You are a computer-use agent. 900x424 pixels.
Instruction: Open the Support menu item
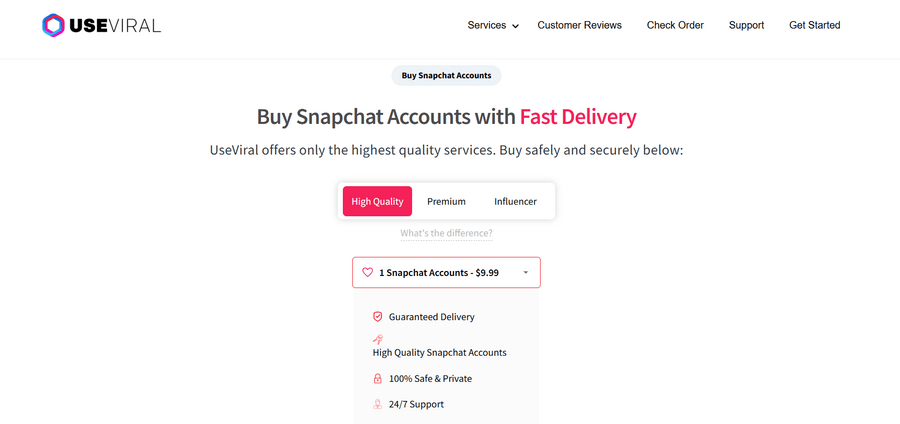[746, 25]
